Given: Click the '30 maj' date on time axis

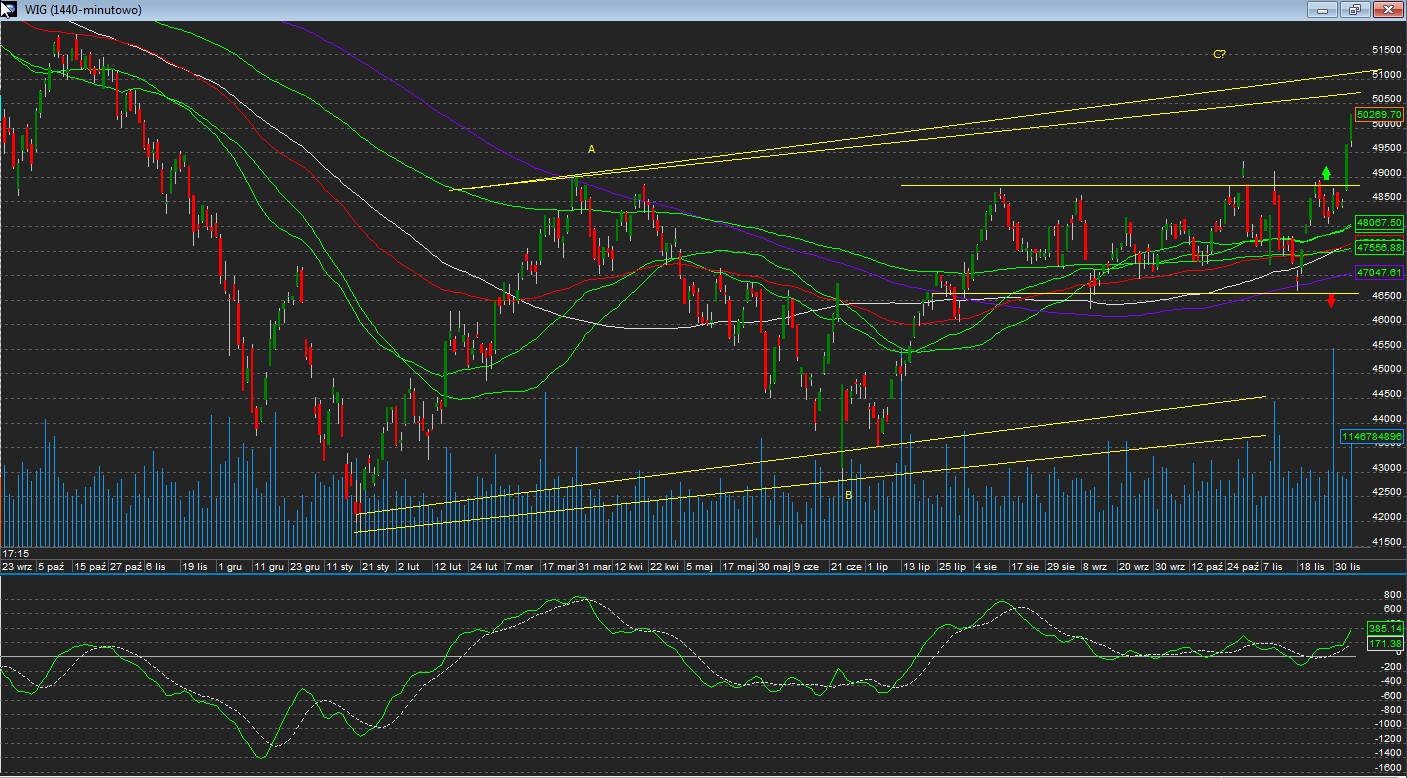Looking at the screenshot, I should pyautogui.click(x=773, y=566).
